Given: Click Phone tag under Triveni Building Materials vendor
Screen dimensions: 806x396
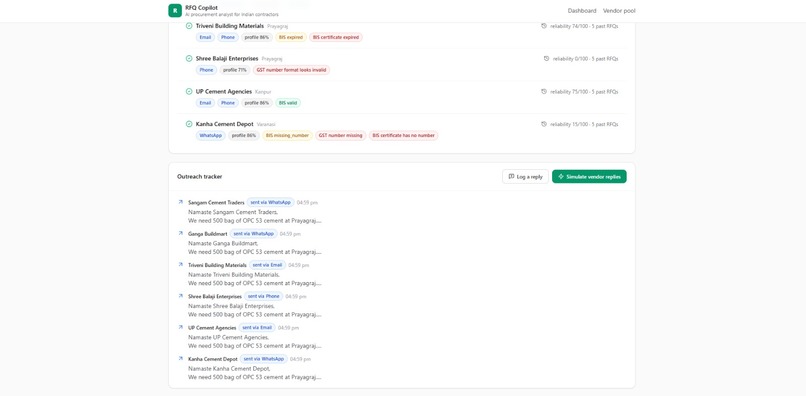Looking at the screenshot, I should coord(228,38).
